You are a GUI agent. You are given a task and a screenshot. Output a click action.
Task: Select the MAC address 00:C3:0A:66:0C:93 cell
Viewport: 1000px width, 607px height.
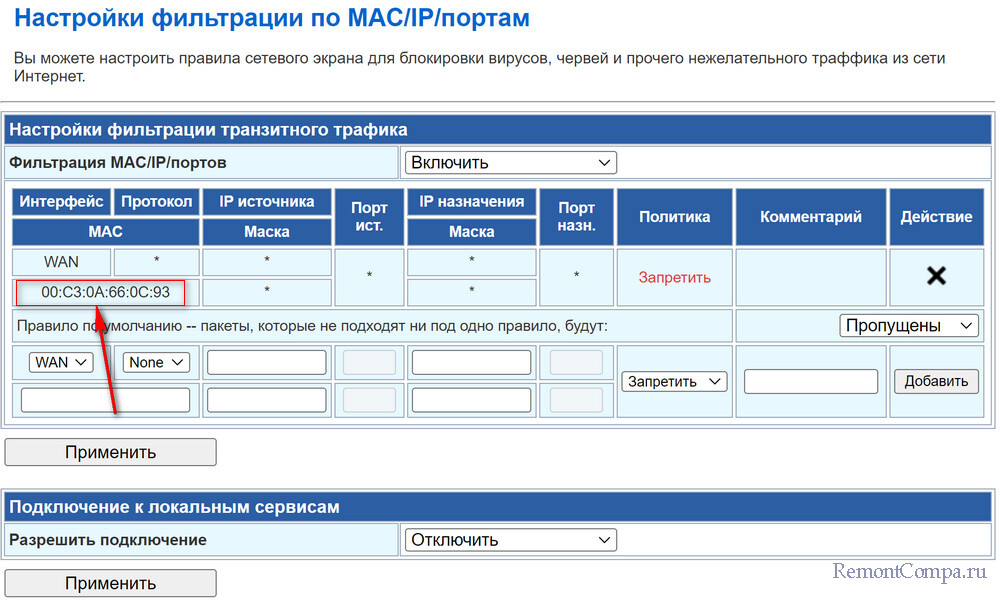tap(105, 293)
